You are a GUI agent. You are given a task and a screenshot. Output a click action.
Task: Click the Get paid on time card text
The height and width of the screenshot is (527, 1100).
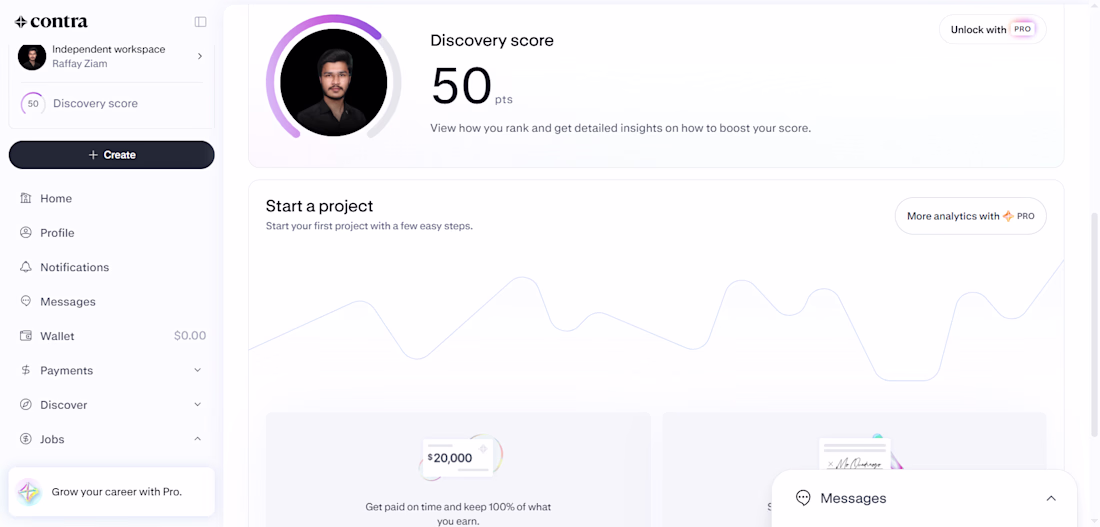[458, 514]
